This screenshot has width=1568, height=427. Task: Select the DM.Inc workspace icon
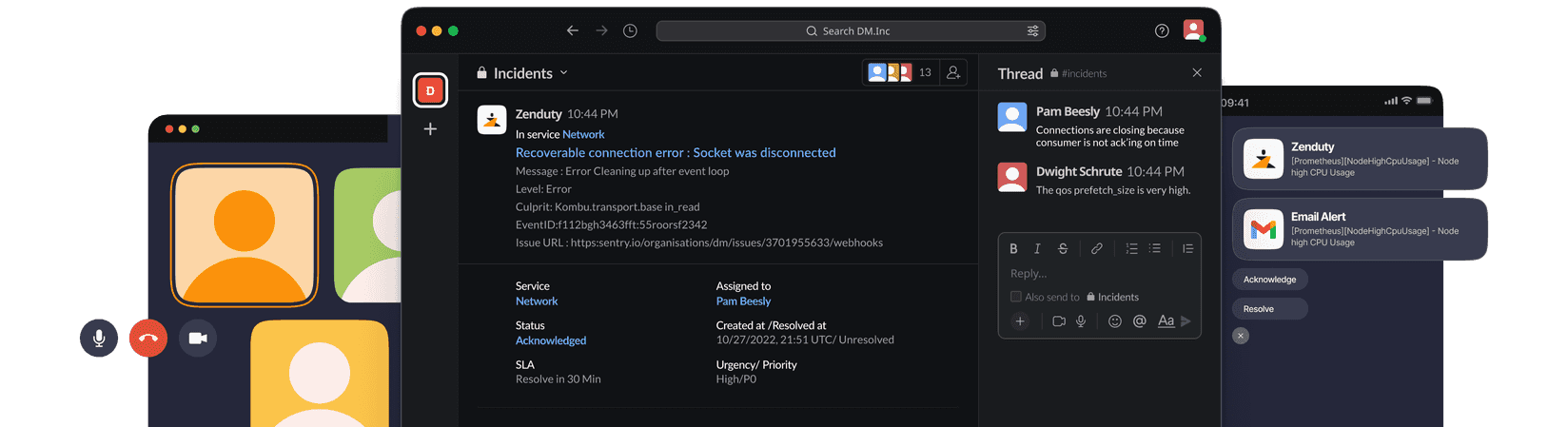(x=430, y=90)
